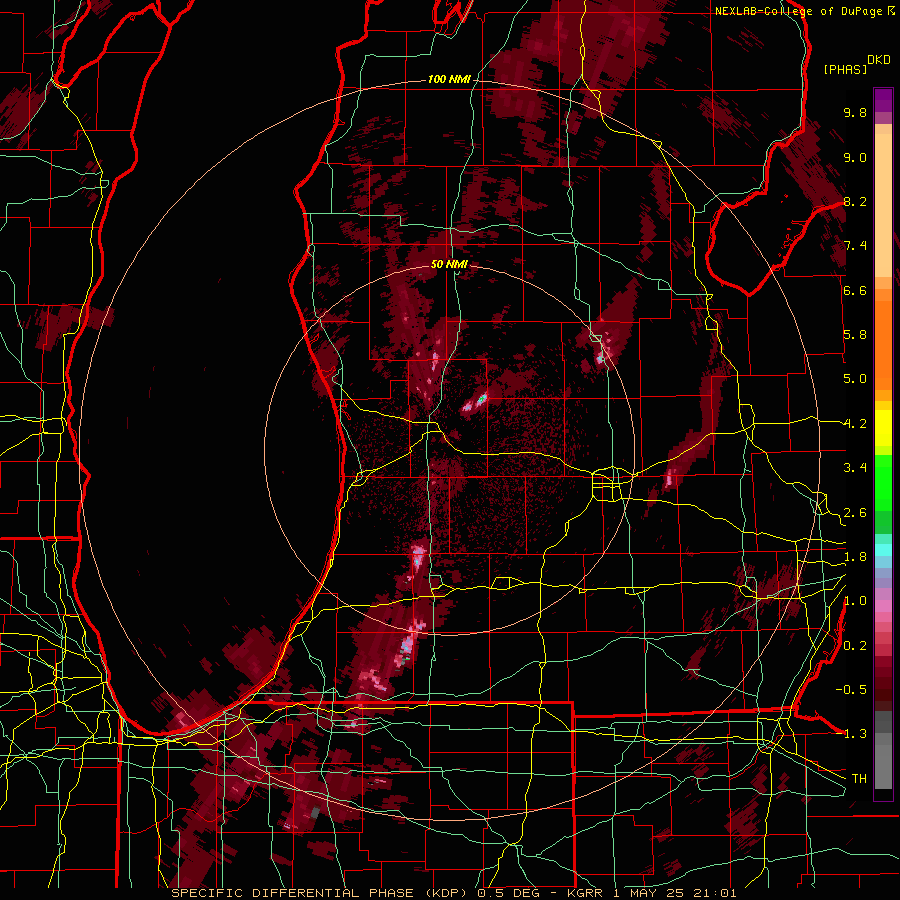Screen dimensions: 900x900
Task: Click the 3.4 value on the scale
Action: click(855, 468)
